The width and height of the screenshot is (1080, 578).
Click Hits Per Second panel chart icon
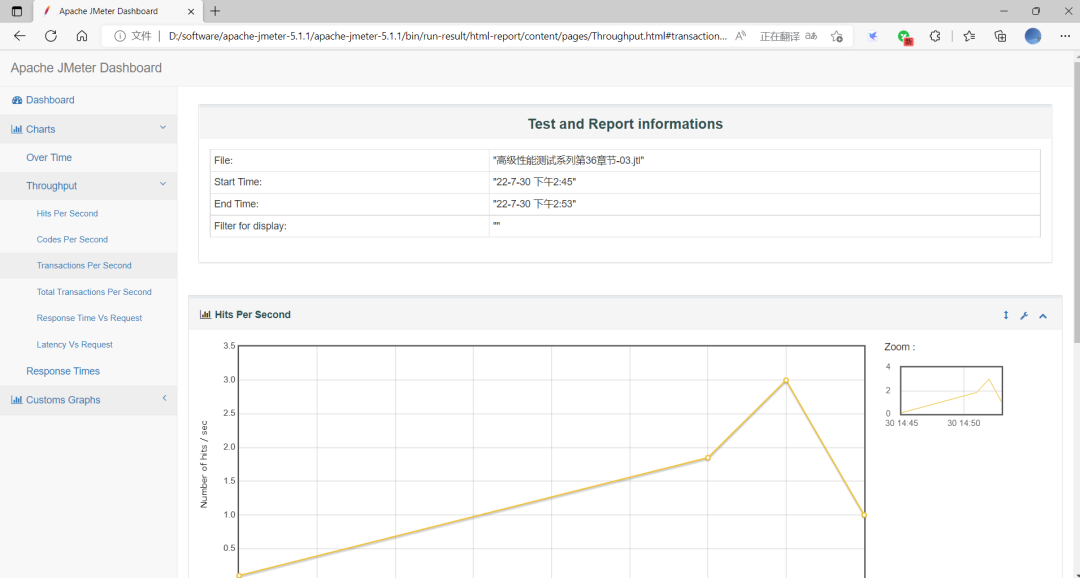click(x=205, y=314)
